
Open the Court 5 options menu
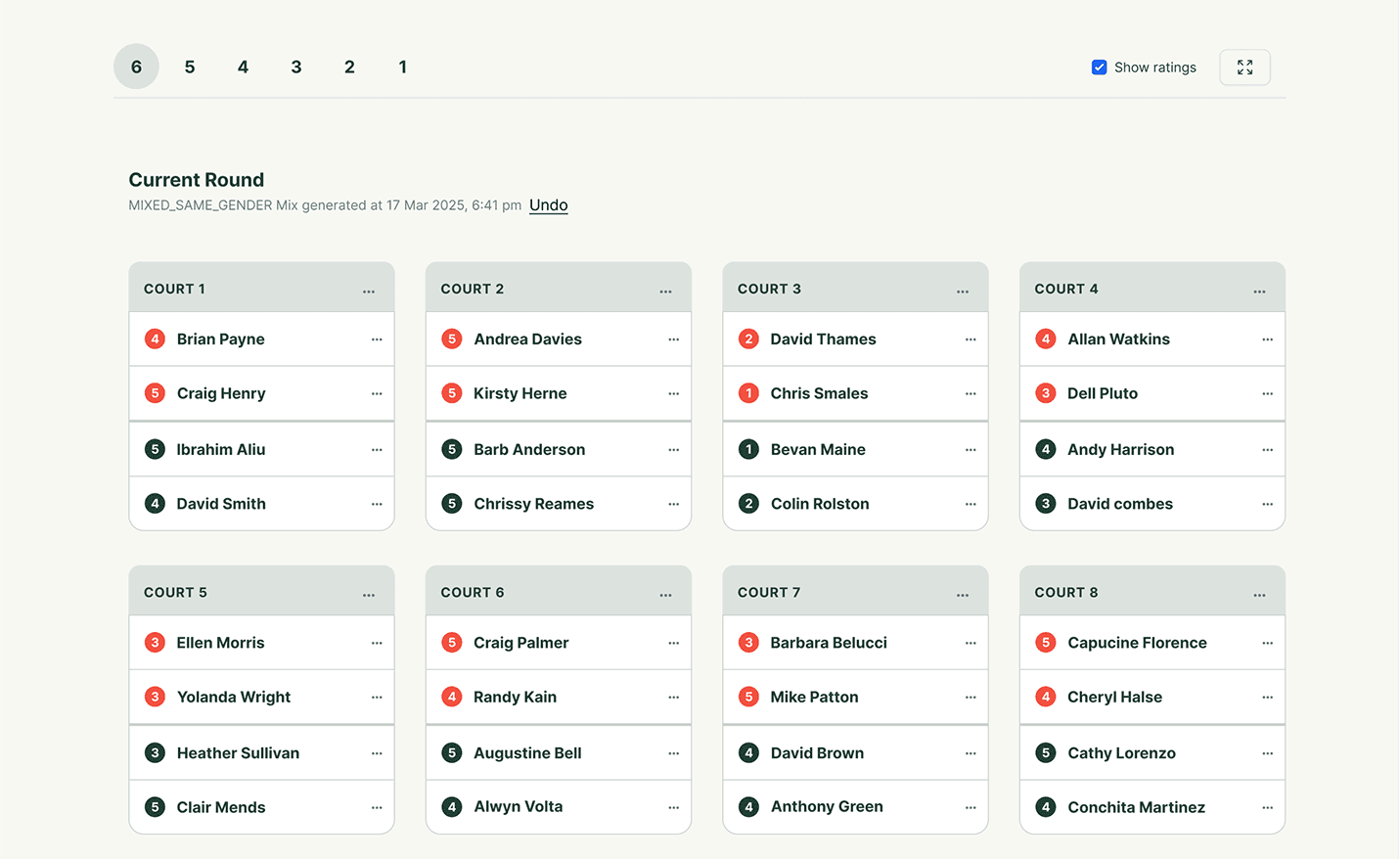click(x=369, y=592)
